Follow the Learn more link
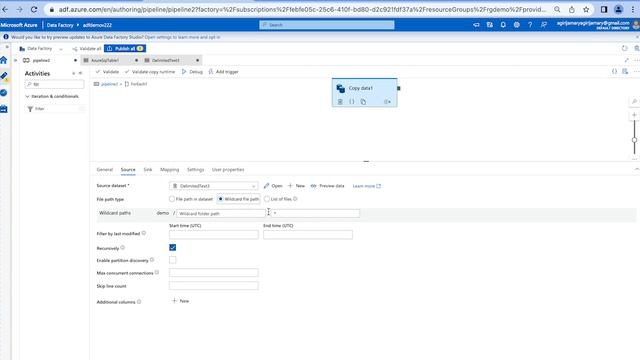The height and width of the screenshot is (360, 640). [367, 186]
